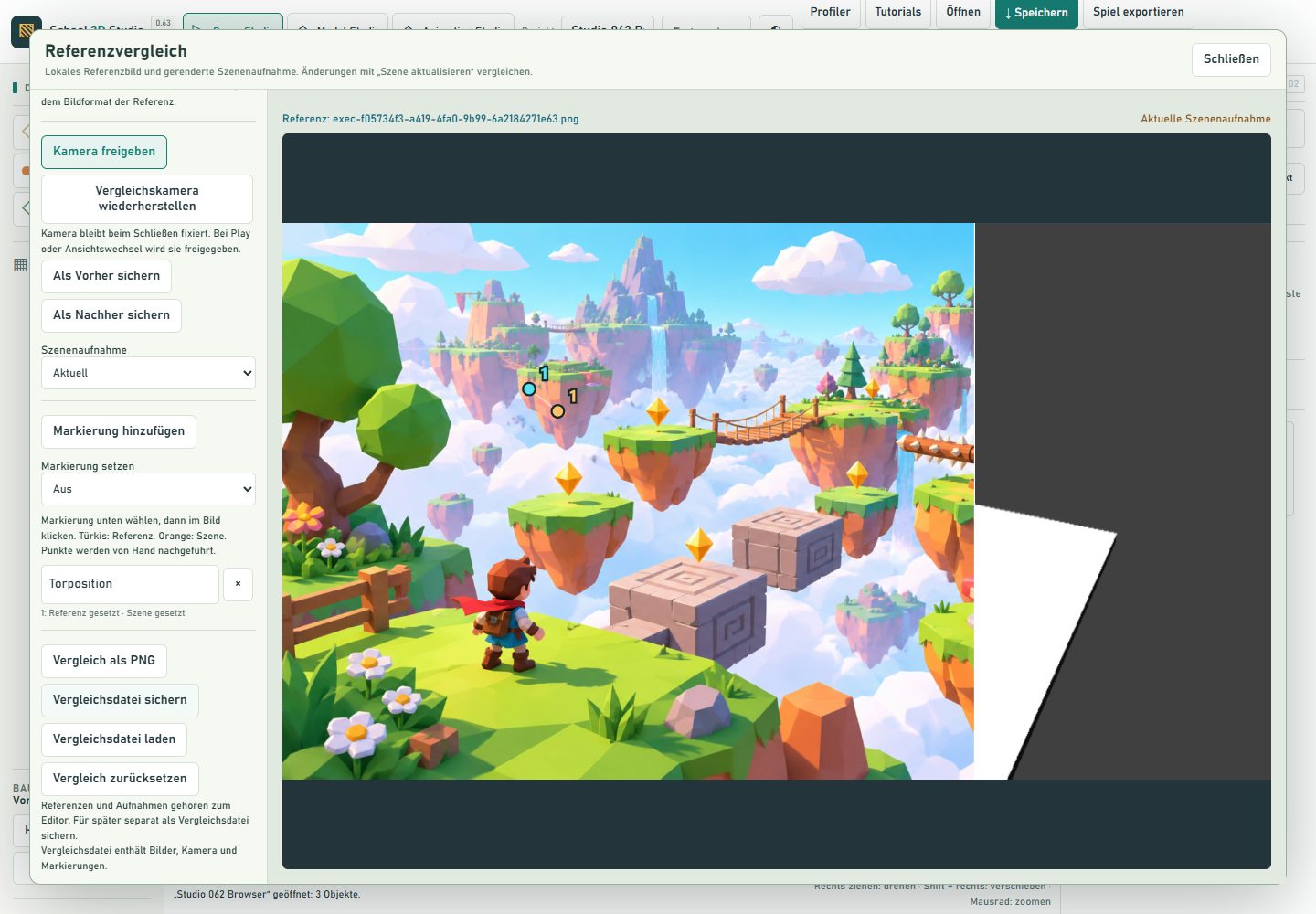Load a file with Vergleichsdatei laden
Image resolution: width=1316 pixels, height=914 pixels.
pos(114,739)
